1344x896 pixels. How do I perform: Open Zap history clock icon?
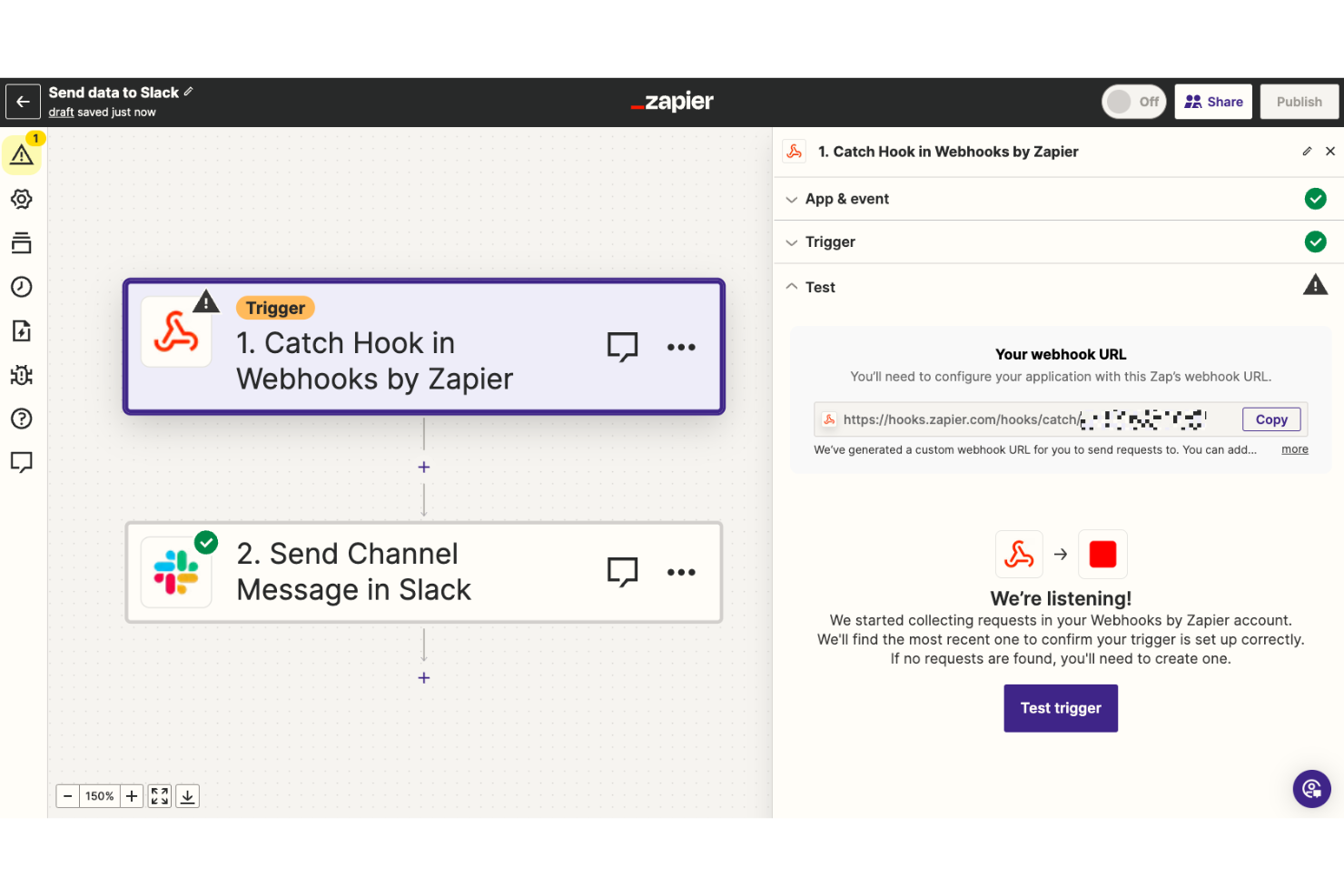click(x=22, y=287)
